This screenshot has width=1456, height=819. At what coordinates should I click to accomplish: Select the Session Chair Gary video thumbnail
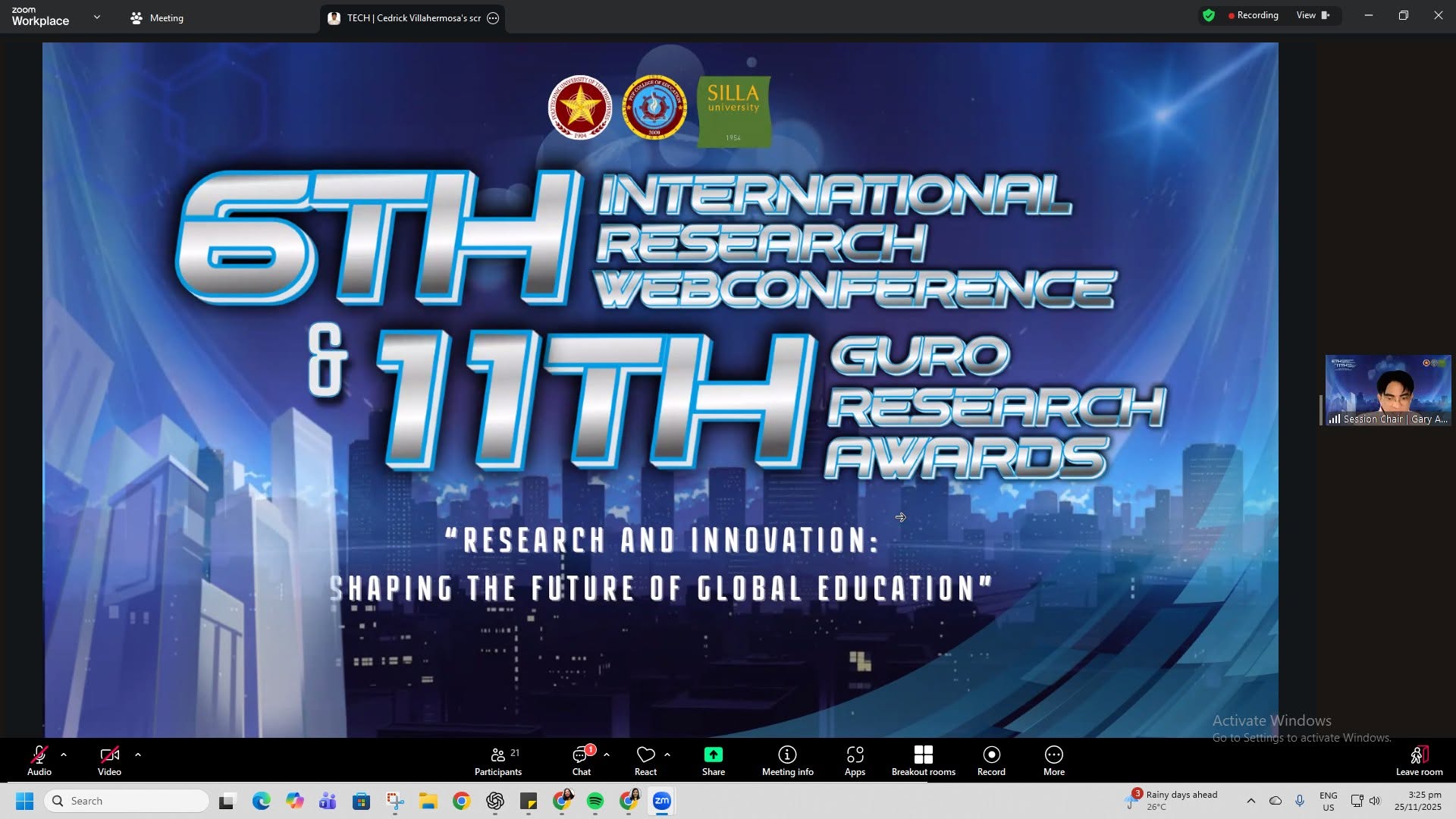[x=1389, y=390]
